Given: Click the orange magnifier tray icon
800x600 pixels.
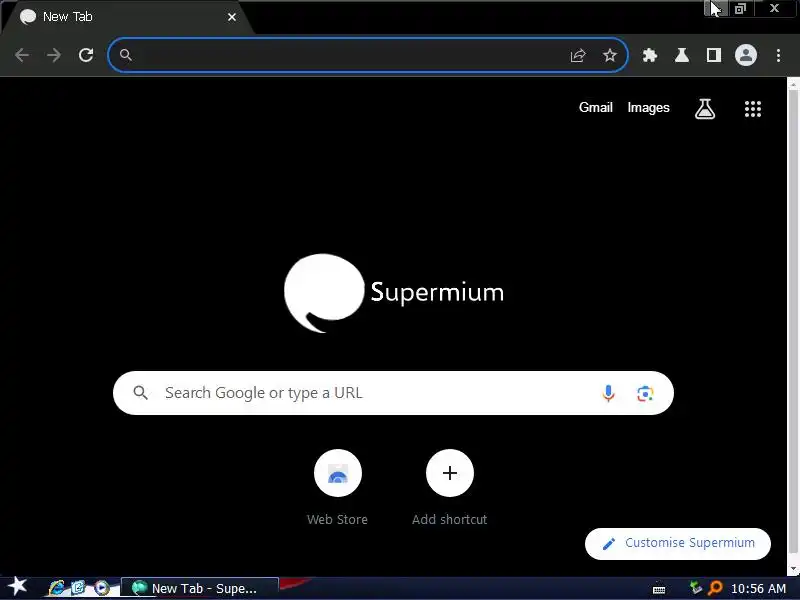Looking at the screenshot, I should 715,588.
